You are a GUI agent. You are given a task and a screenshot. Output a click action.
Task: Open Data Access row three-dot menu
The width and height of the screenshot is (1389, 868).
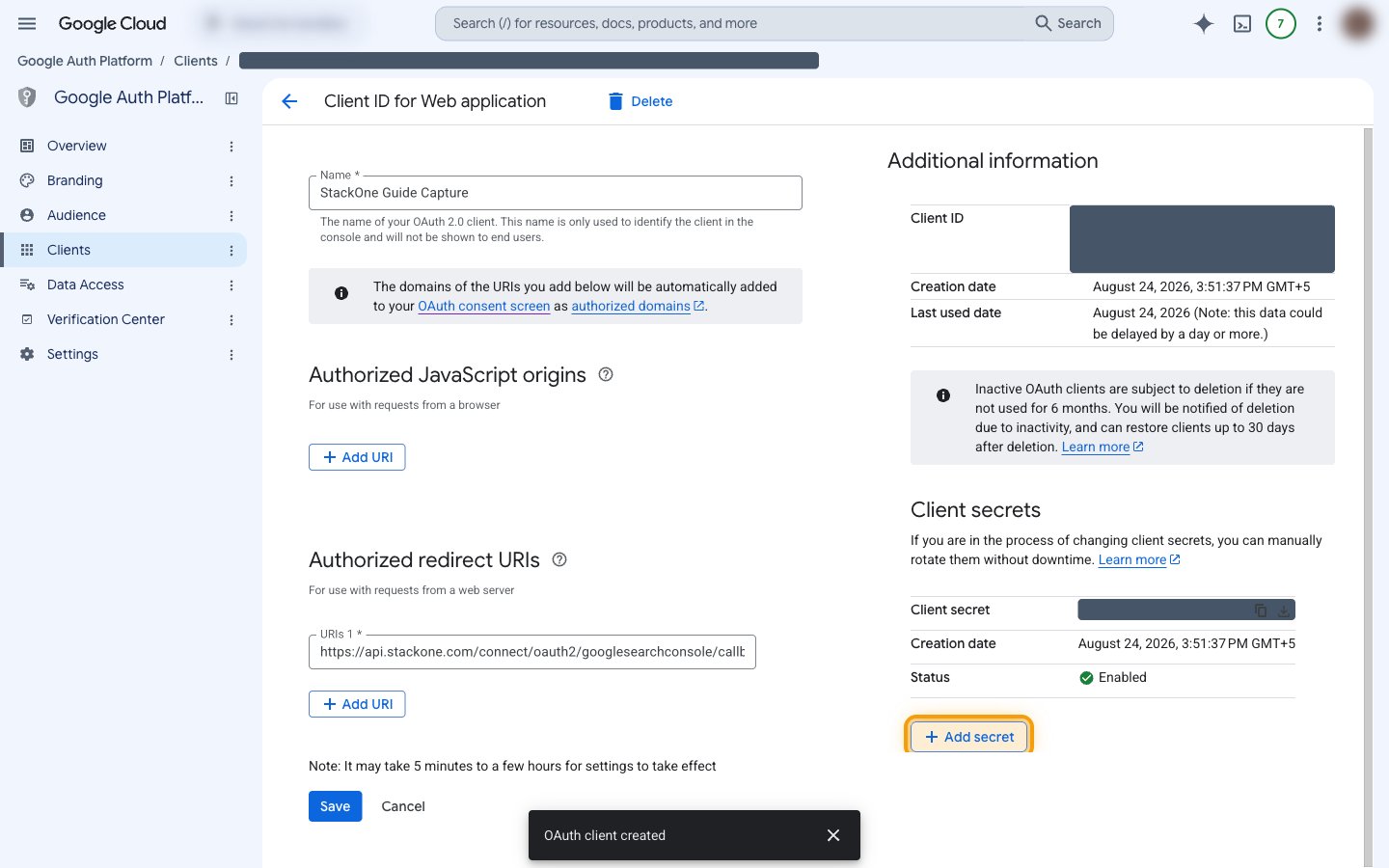[x=231, y=285]
